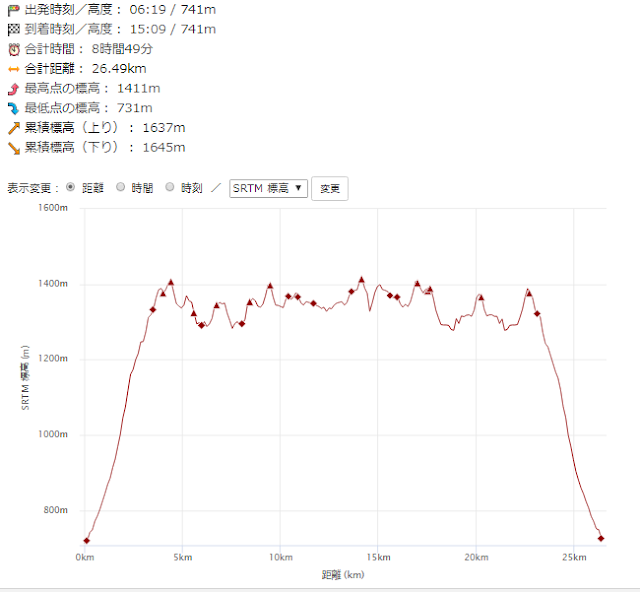640x592 pixels.
Task: Click the 出発時刻/高度 06:19 text
Action: tap(120, 9)
